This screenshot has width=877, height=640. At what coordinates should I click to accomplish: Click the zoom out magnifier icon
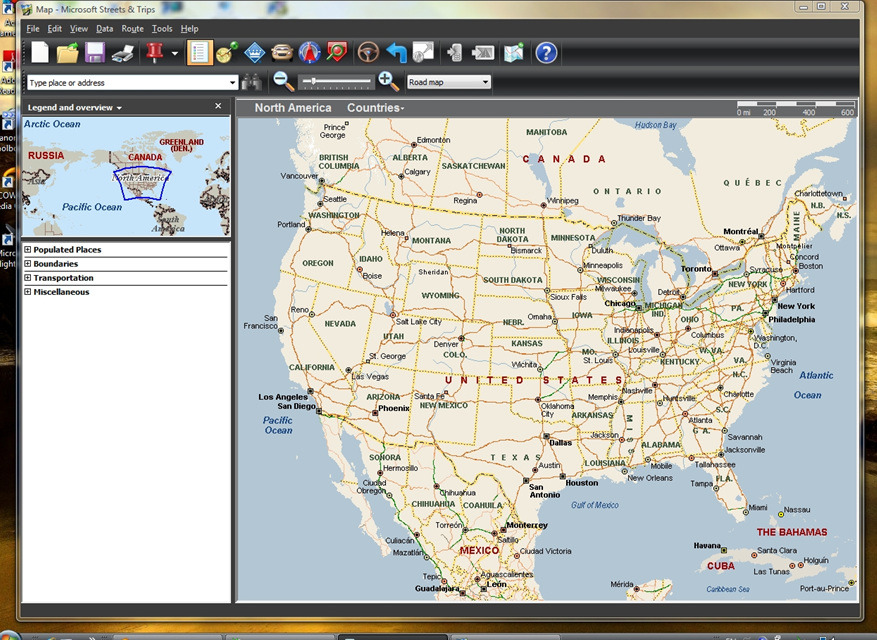(x=284, y=82)
